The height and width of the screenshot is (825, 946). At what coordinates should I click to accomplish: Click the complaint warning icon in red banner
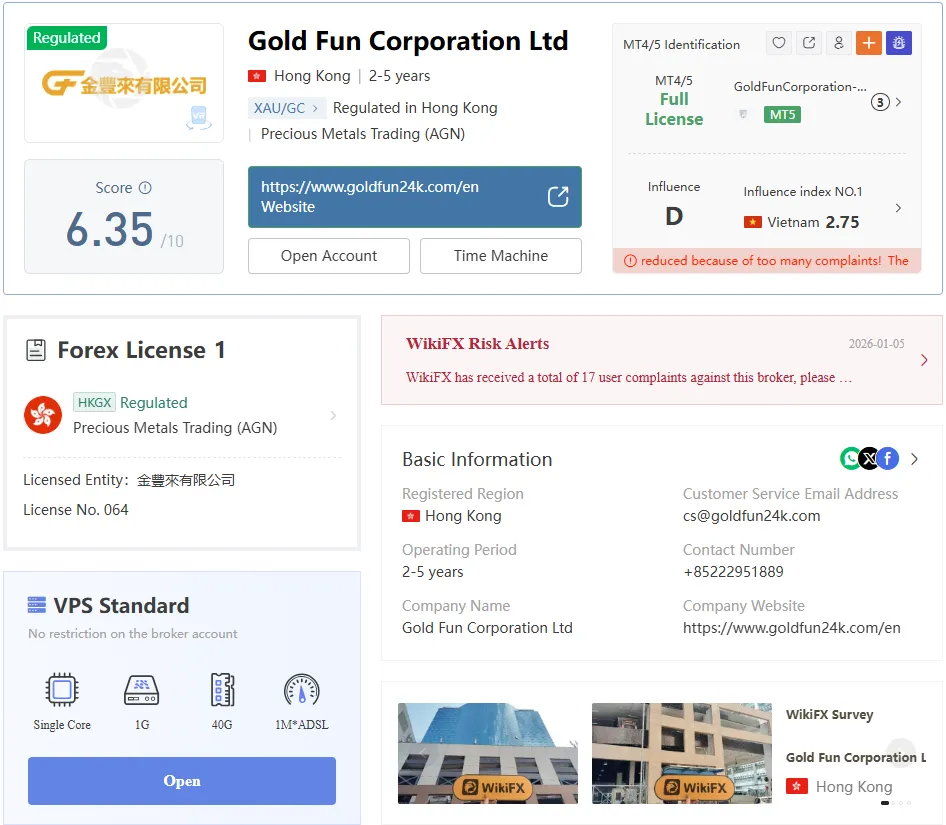coord(630,261)
